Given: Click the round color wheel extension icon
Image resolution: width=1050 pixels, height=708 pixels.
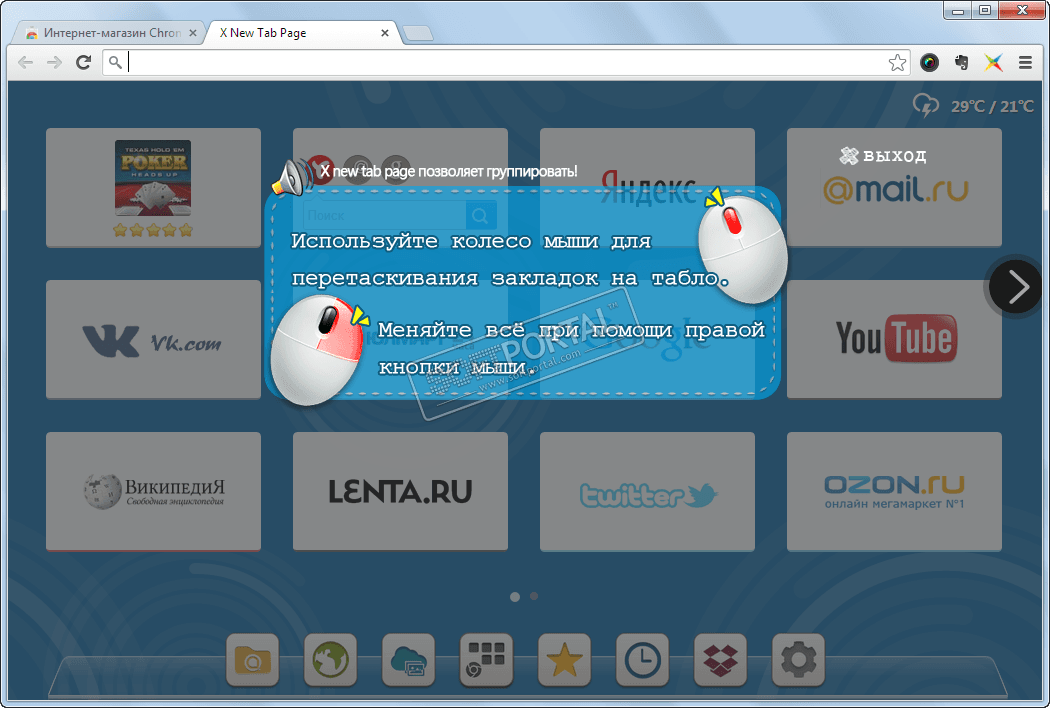Looking at the screenshot, I should pyautogui.click(x=929, y=62).
